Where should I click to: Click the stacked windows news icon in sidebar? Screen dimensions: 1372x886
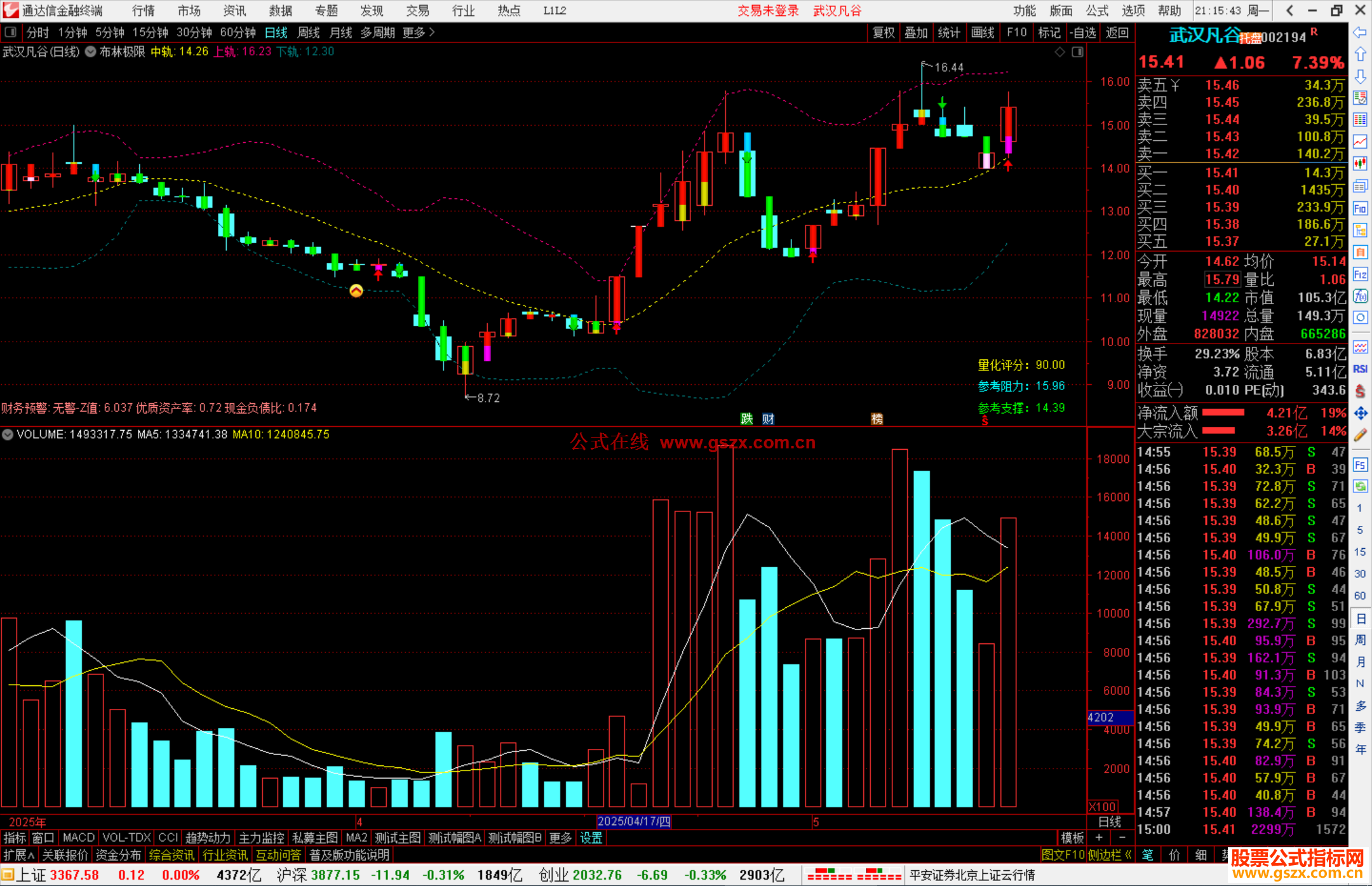tap(1360, 186)
